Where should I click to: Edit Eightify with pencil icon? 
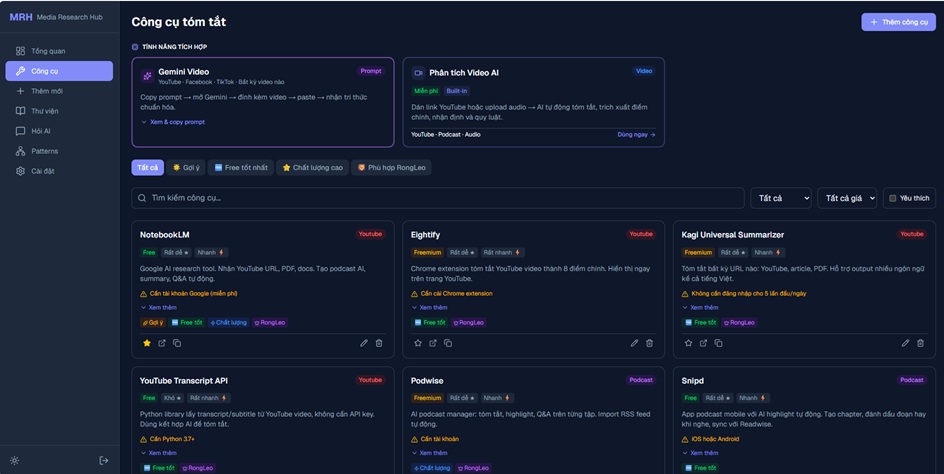click(x=634, y=343)
